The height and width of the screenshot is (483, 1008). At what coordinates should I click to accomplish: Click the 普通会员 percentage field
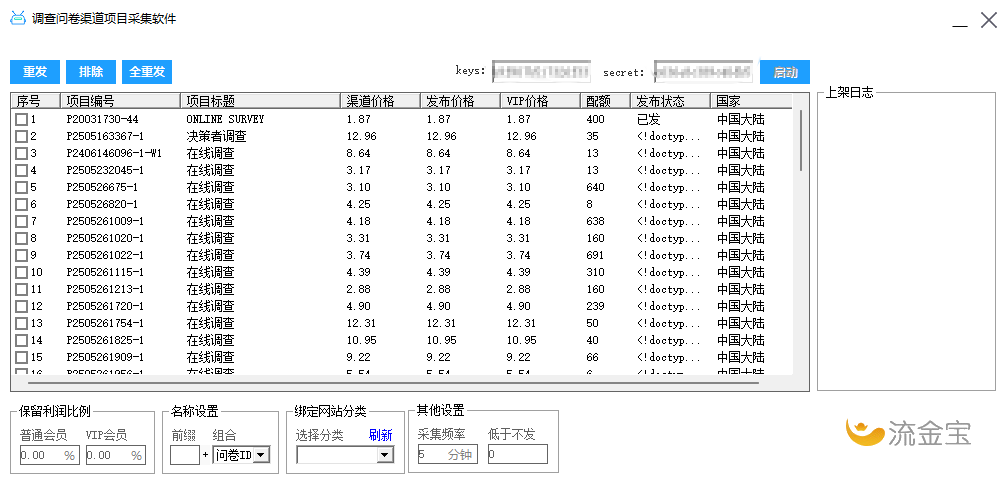(x=49, y=455)
